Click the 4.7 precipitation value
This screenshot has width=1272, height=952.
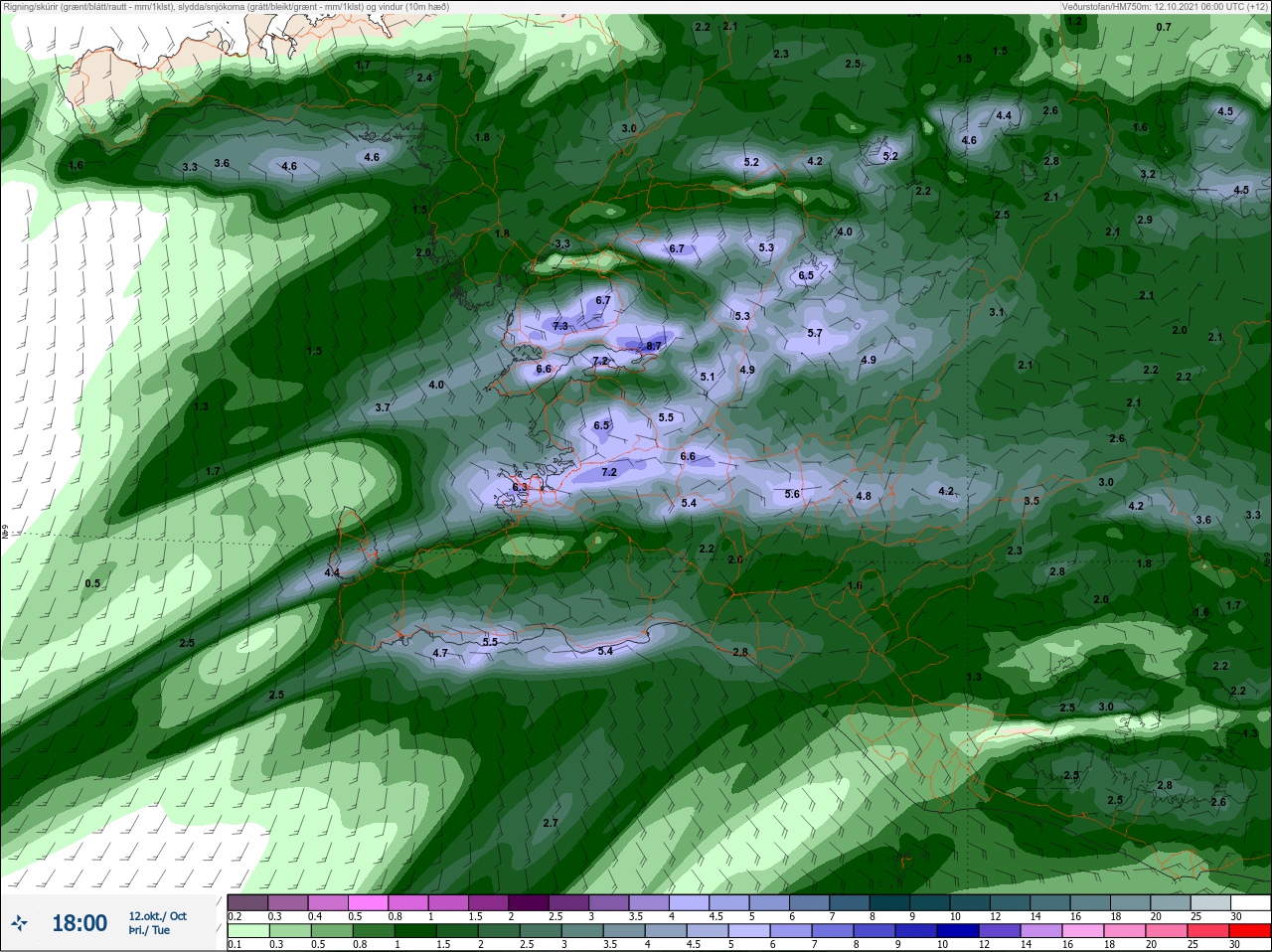(x=440, y=653)
